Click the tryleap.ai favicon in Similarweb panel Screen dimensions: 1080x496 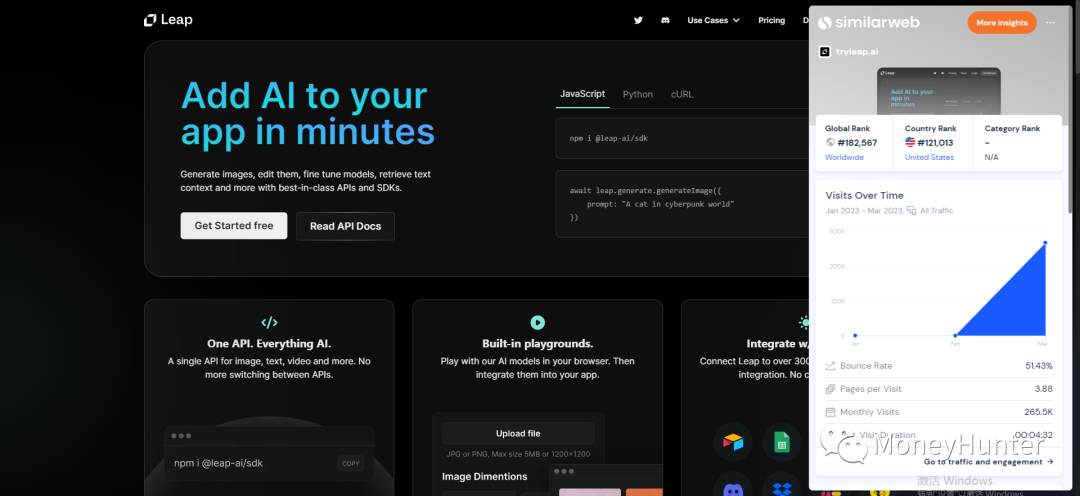tap(824, 52)
